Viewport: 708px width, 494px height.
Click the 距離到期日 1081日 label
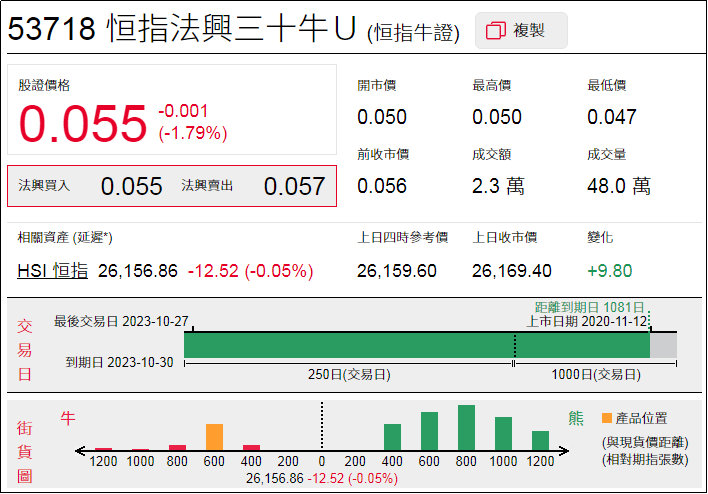click(589, 308)
